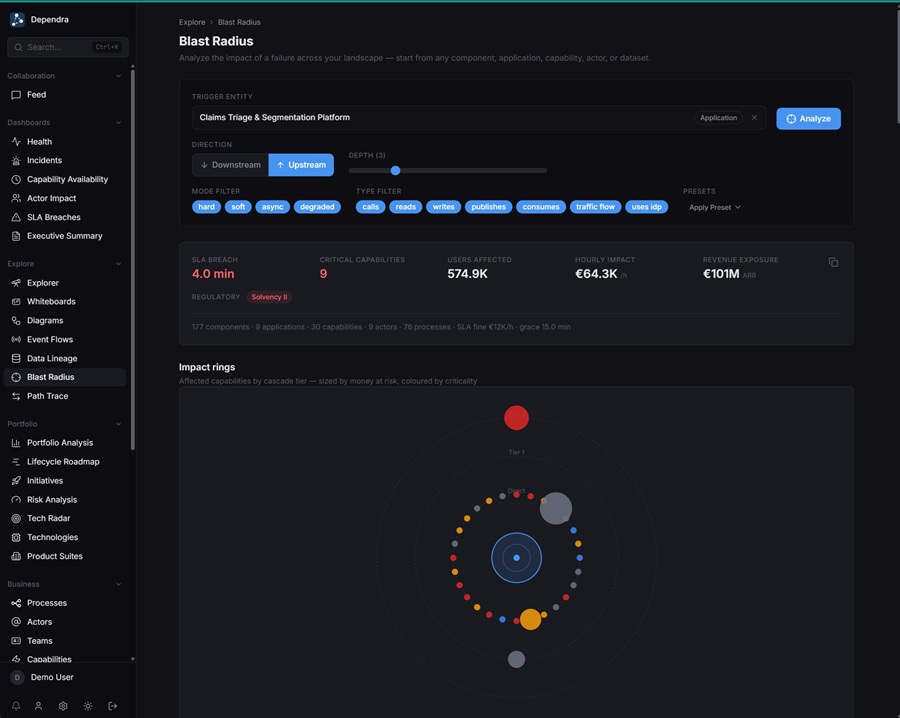The height and width of the screenshot is (718, 900).
Task: Click the Initiatives rocket icon
Action: tap(16, 481)
